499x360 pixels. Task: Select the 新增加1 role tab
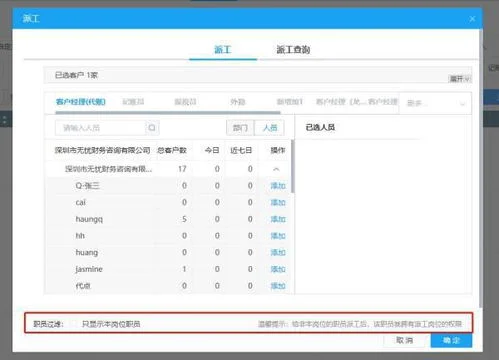[289, 102]
